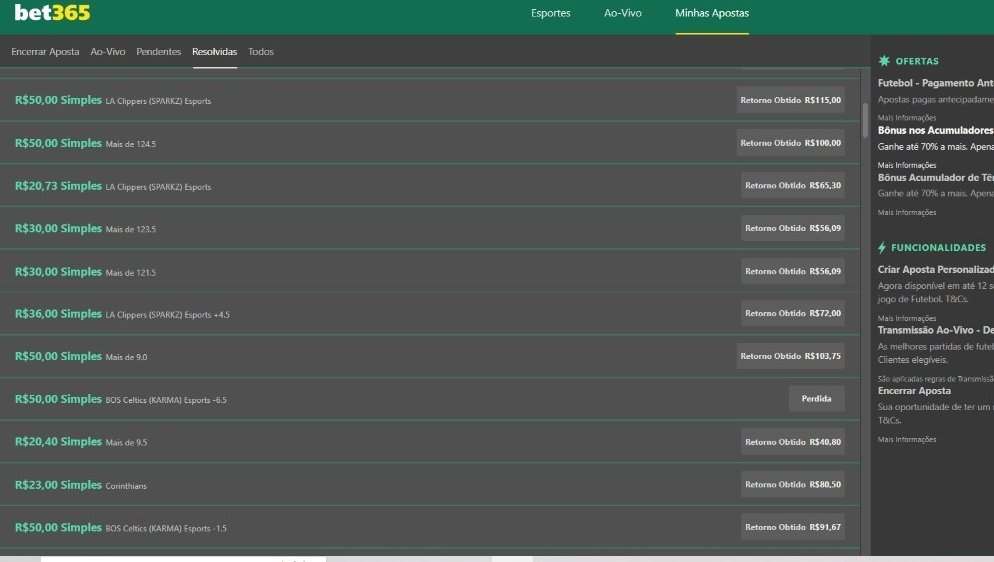Click the Funcionalidades lightning icon
The height and width of the screenshot is (562, 994).
pyautogui.click(x=882, y=247)
